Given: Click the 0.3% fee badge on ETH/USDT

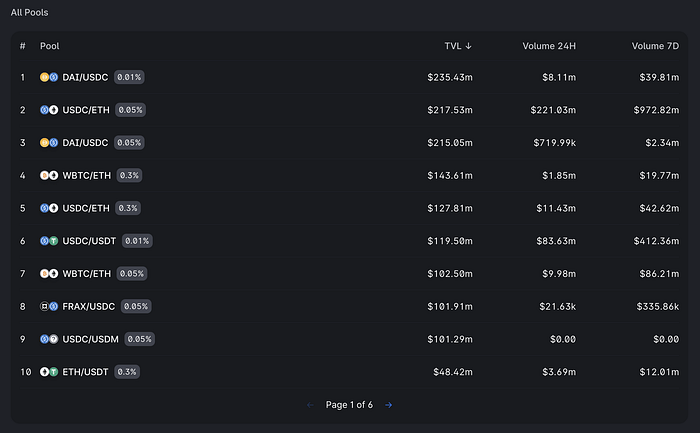Looking at the screenshot, I should pyautogui.click(x=127, y=372).
